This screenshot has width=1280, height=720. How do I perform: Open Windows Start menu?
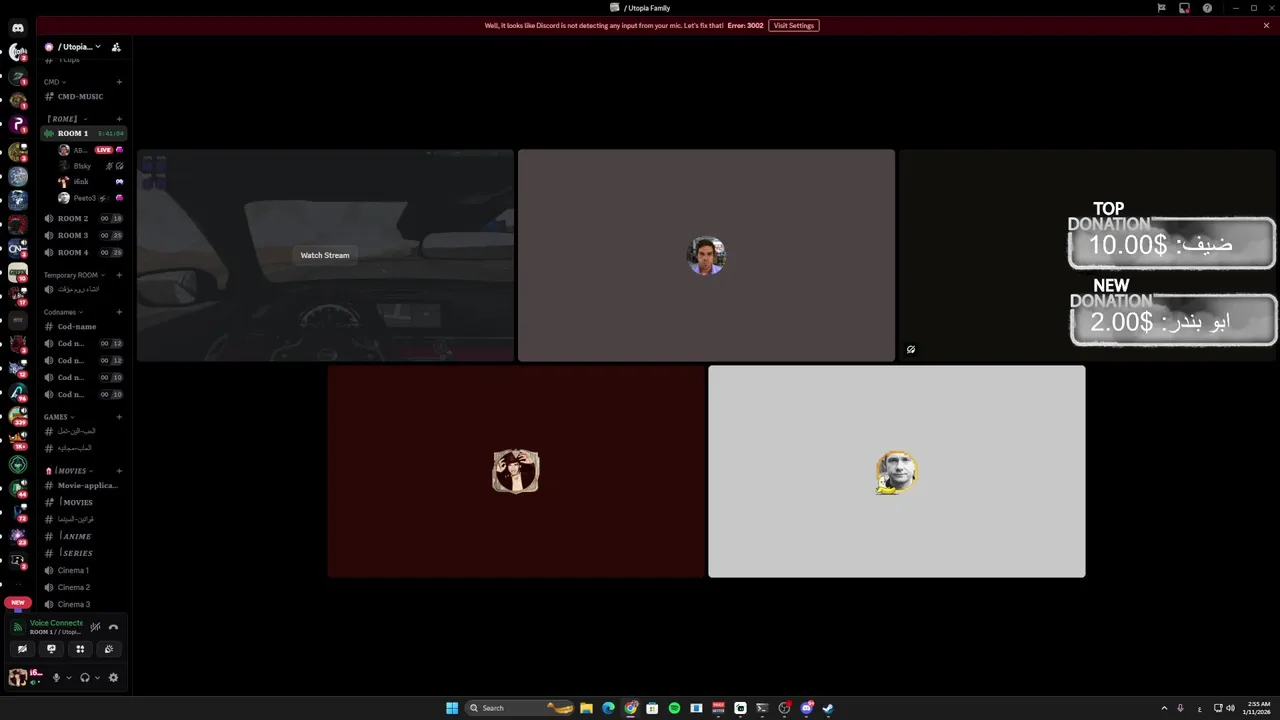pyautogui.click(x=452, y=708)
